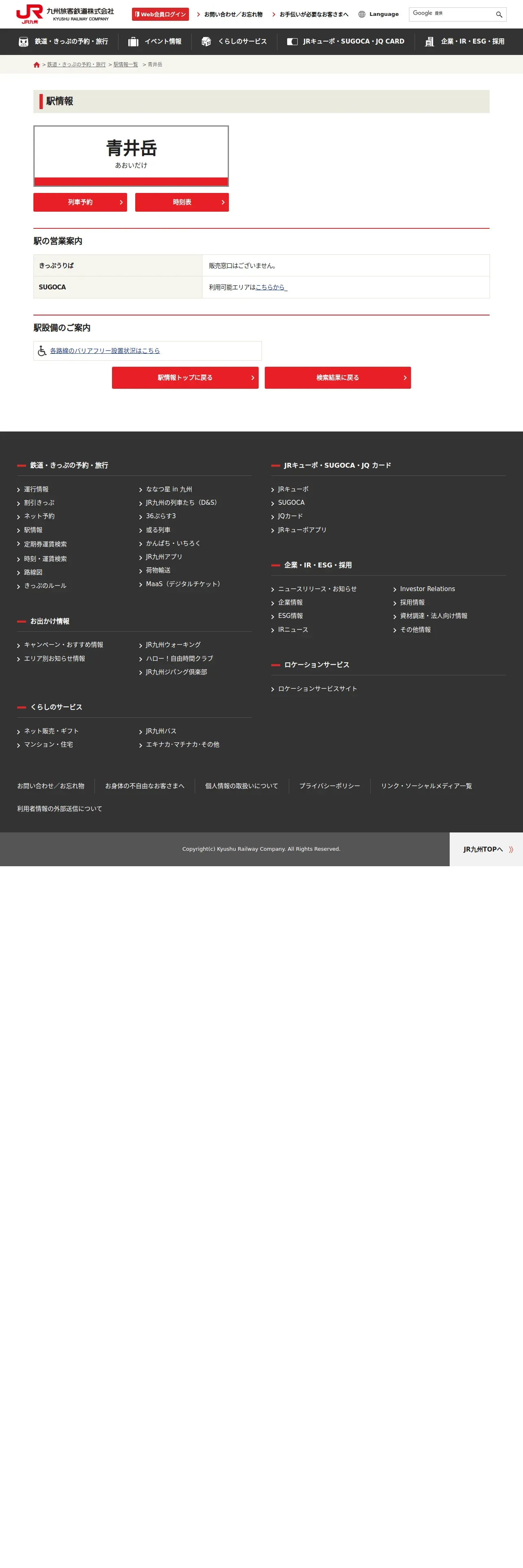Screen dimensions: 523x1568
Task: Open footer ロケーションサービスサイト link
Action: click(x=317, y=689)
